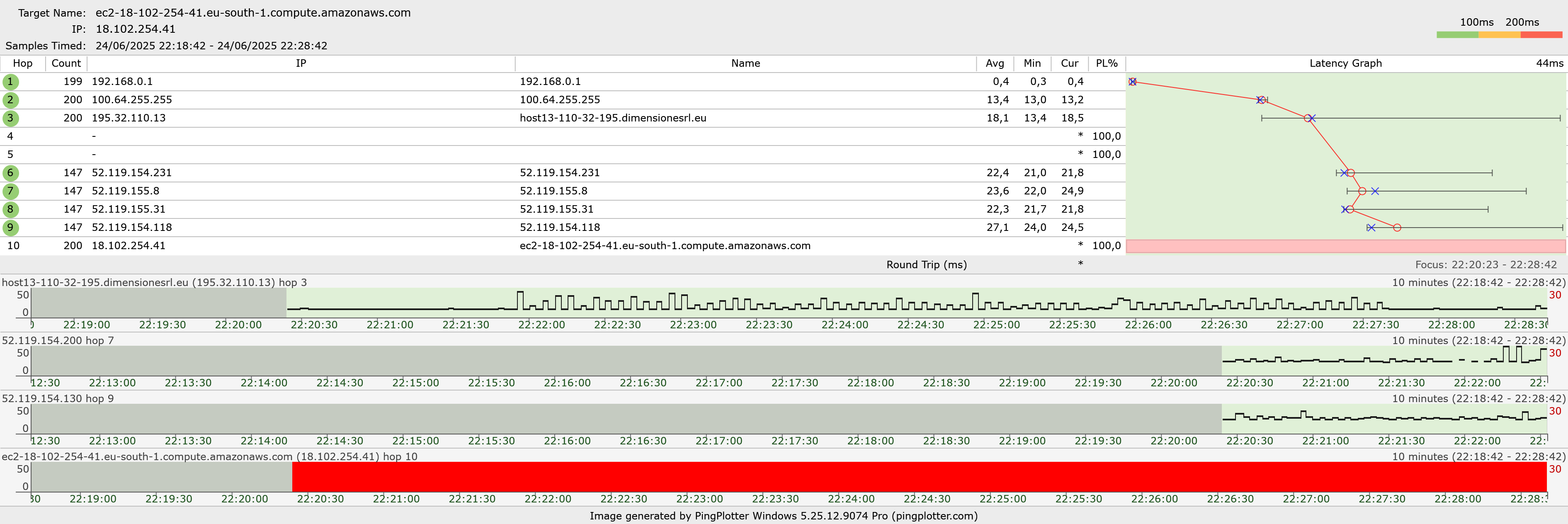
Task: Click the green hop 9 circle icon
Action: pyautogui.click(x=10, y=228)
